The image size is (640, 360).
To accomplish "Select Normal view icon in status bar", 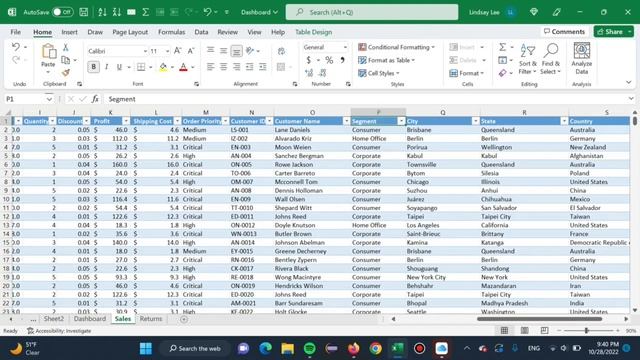I will click(504, 331).
